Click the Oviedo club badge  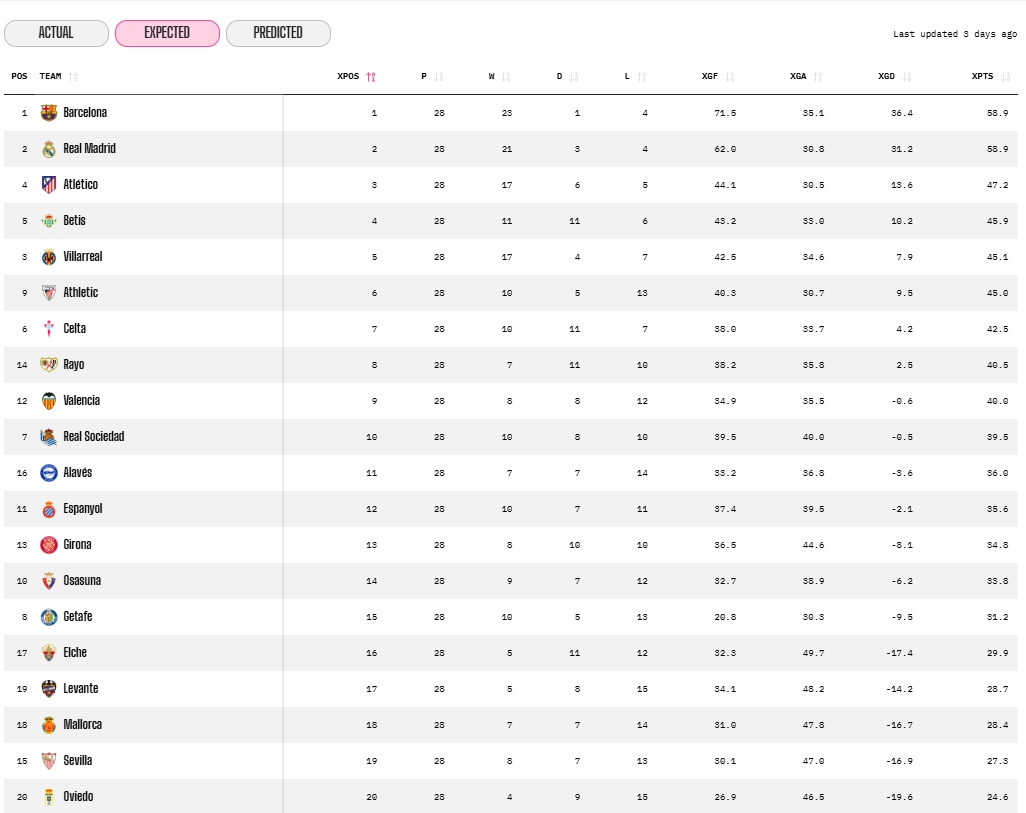click(47, 796)
